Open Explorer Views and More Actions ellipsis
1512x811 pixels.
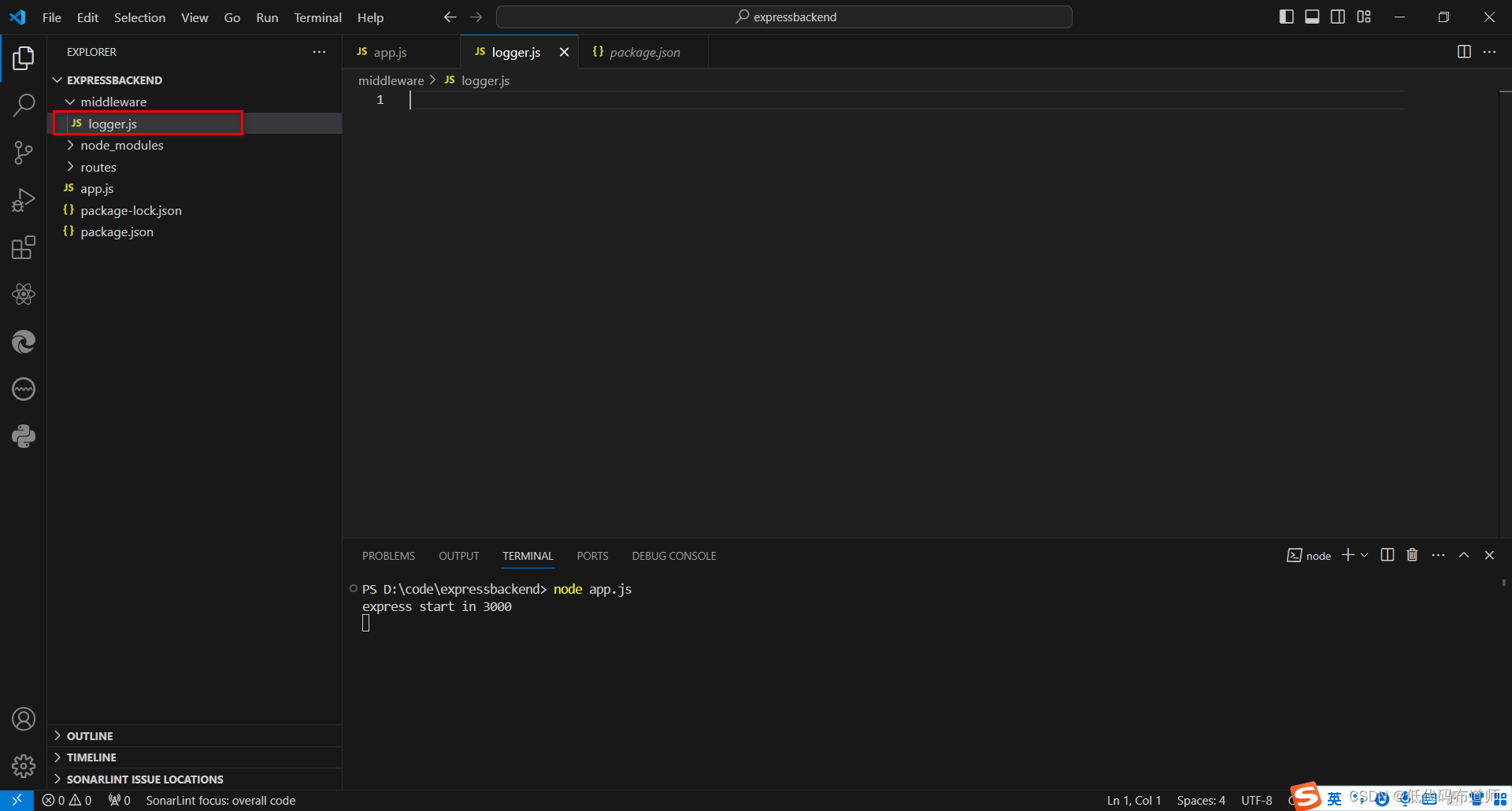319,52
